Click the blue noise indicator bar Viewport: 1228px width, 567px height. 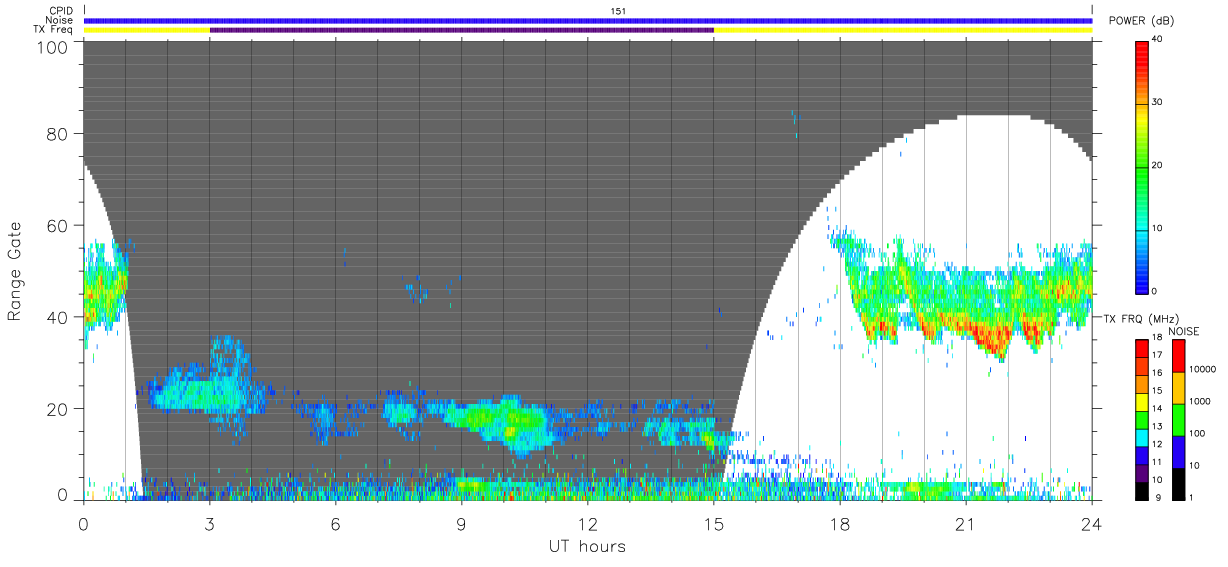point(588,20)
